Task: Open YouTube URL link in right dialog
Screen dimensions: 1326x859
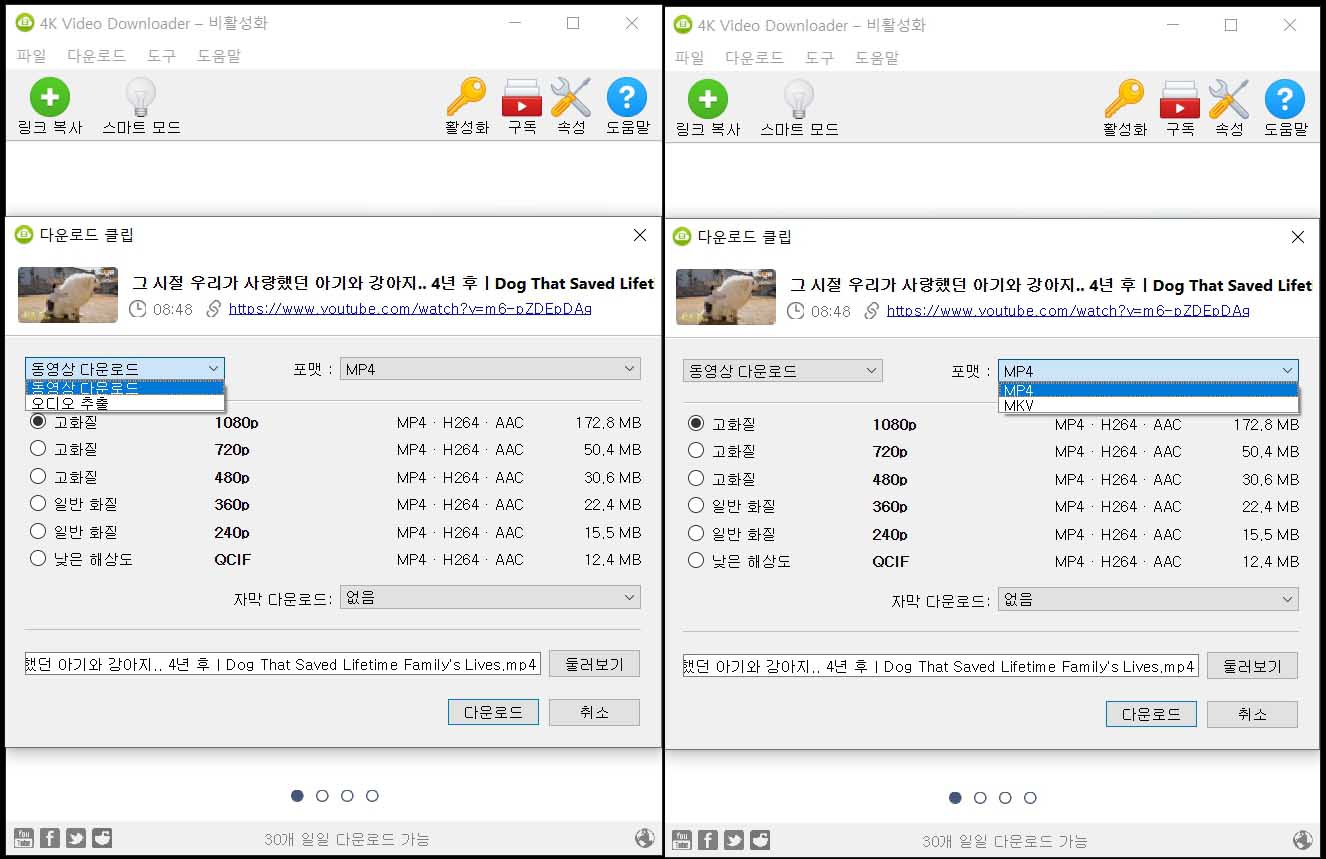Action: (1068, 311)
